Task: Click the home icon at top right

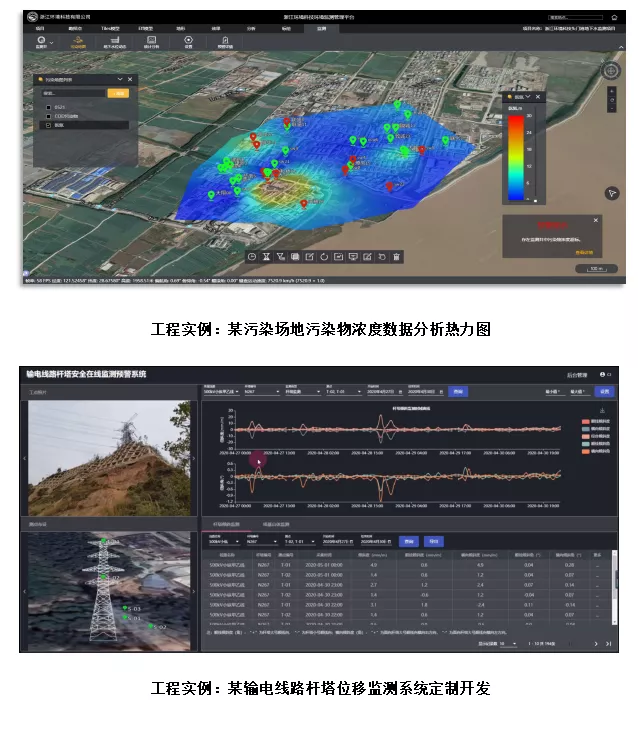Action: [x=614, y=17]
